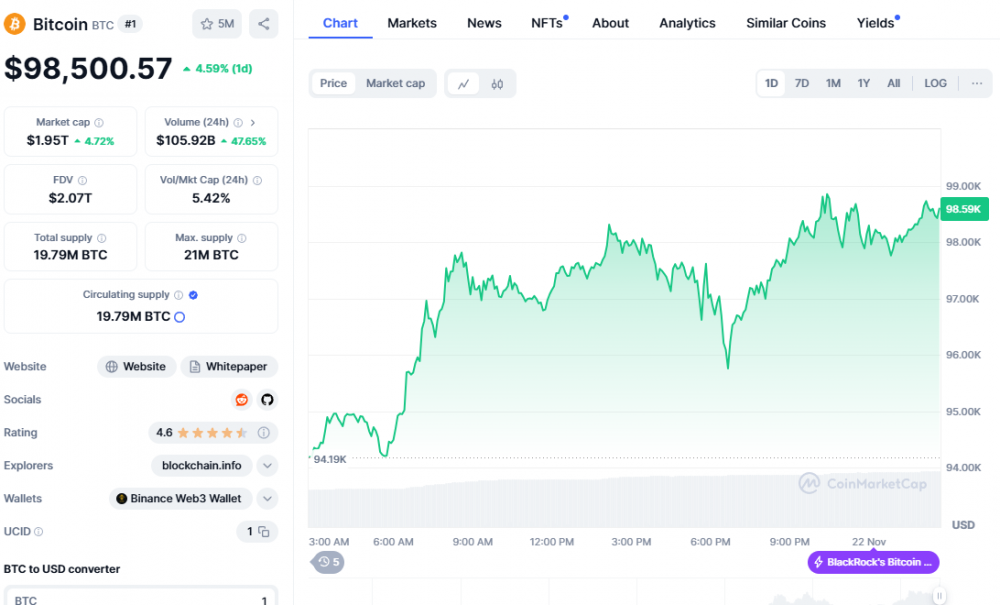1000x605 pixels.
Task: Add Bitcoin to watchlist with star button
Action: pyautogui.click(x=217, y=23)
